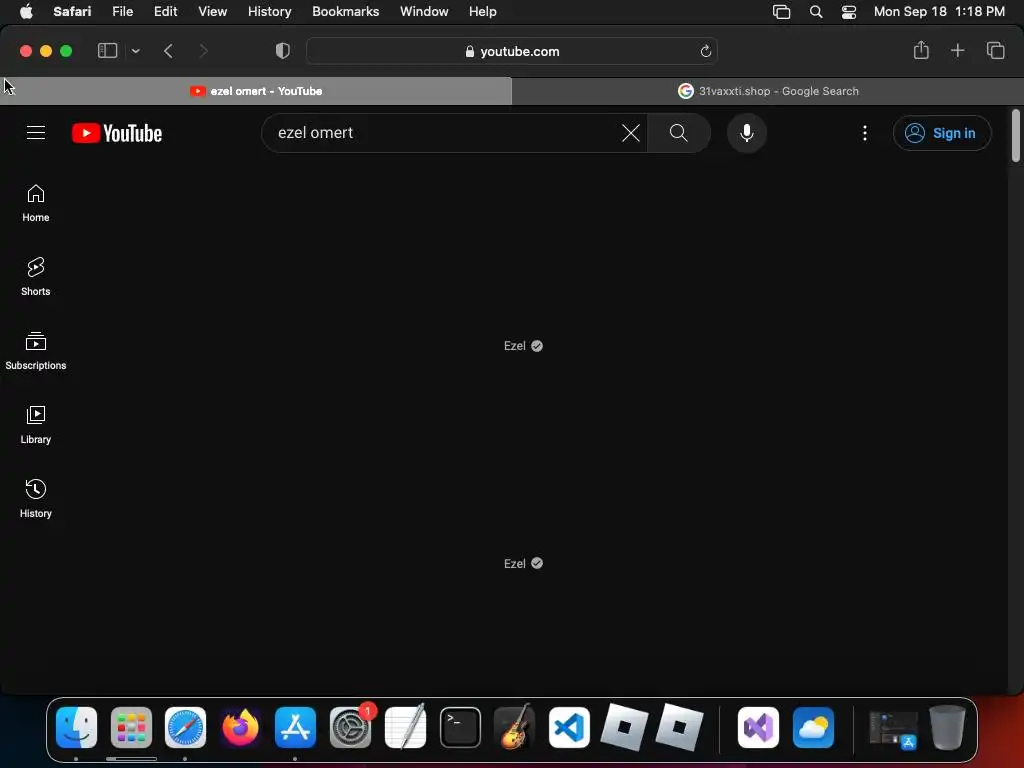Open the Help menu

pos(483,12)
